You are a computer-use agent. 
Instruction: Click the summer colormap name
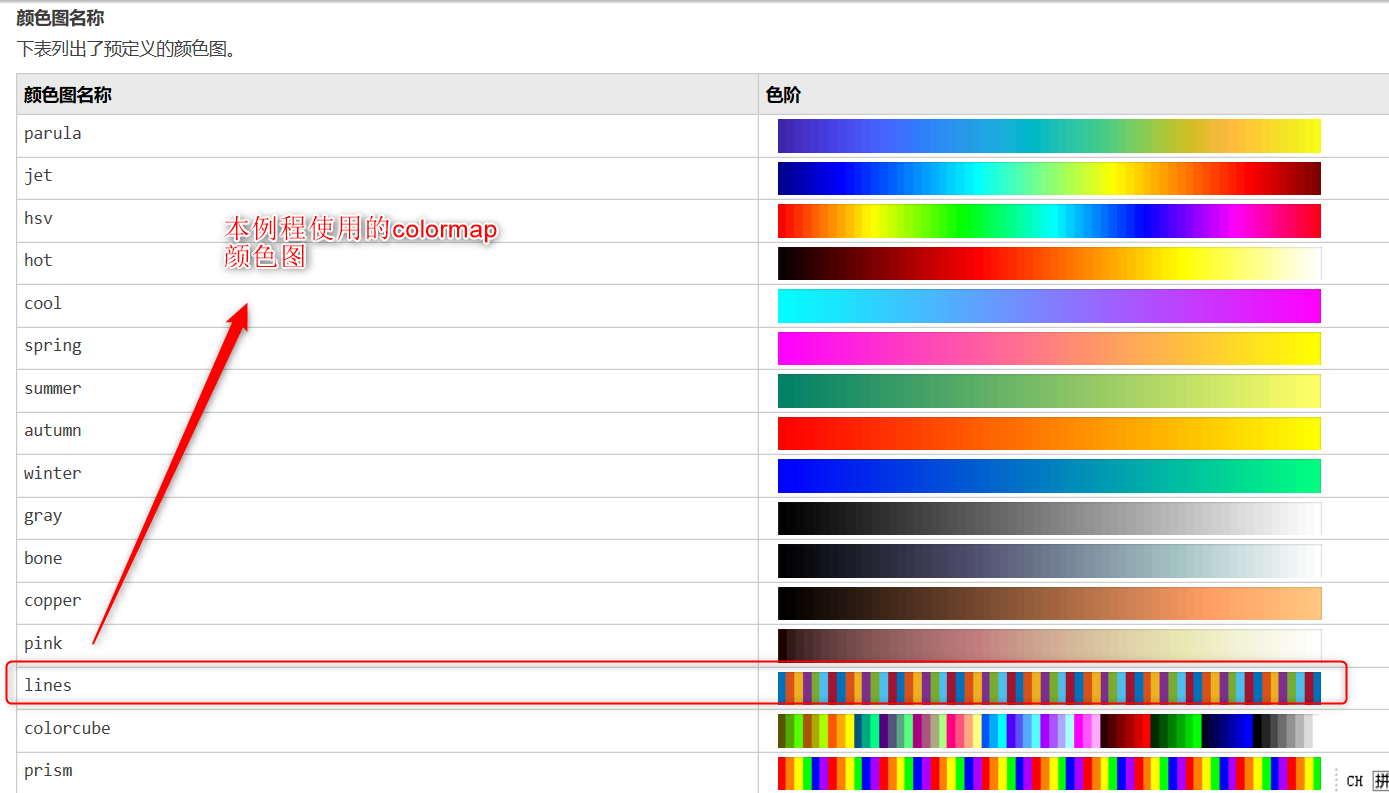point(53,388)
